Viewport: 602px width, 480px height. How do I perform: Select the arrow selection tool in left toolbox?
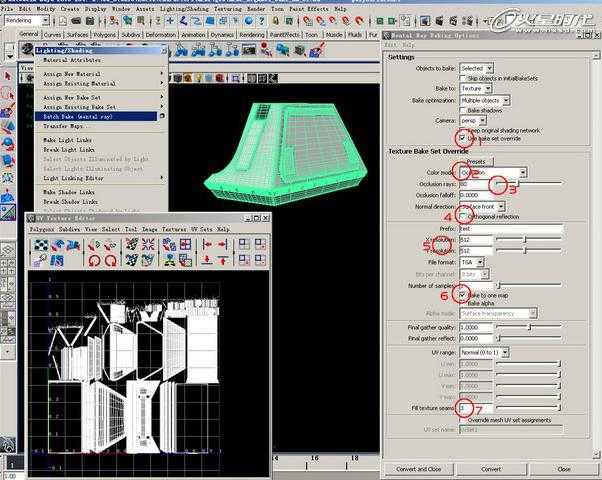click(7, 76)
